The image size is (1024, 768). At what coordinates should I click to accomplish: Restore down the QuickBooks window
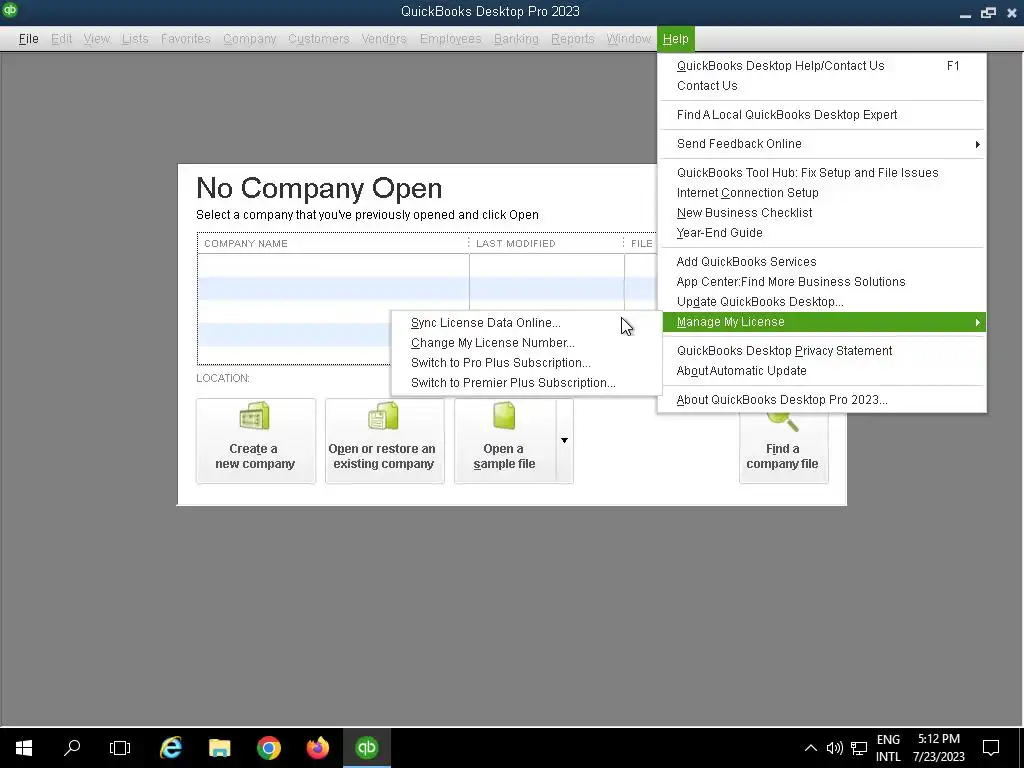pos(988,12)
